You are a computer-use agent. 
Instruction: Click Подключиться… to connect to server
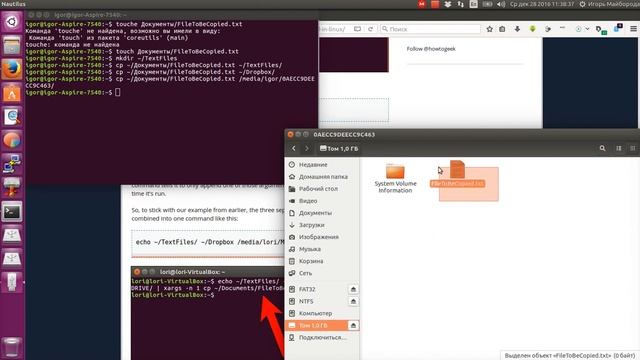322,338
